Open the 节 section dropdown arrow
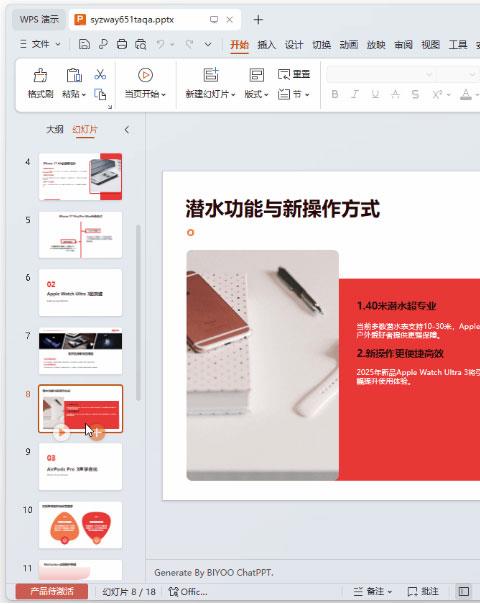 pos(307,95)
